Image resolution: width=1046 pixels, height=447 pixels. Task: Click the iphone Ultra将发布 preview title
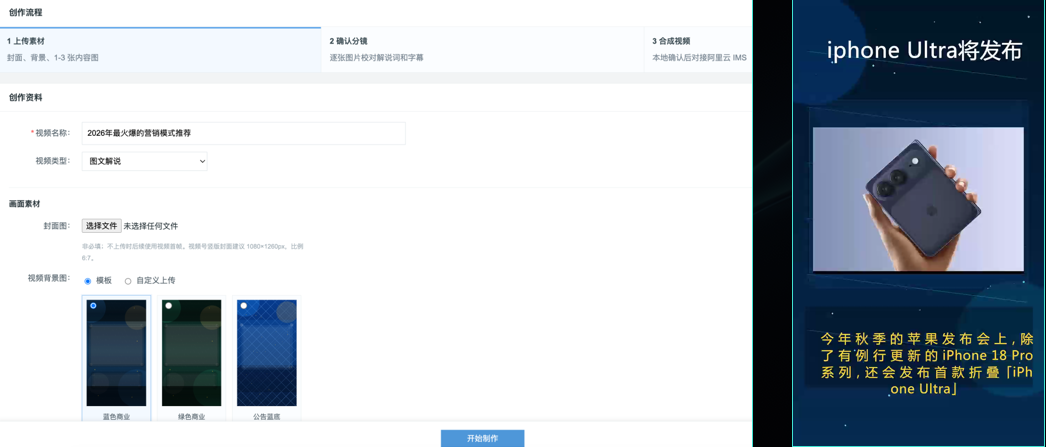point(925,51)
